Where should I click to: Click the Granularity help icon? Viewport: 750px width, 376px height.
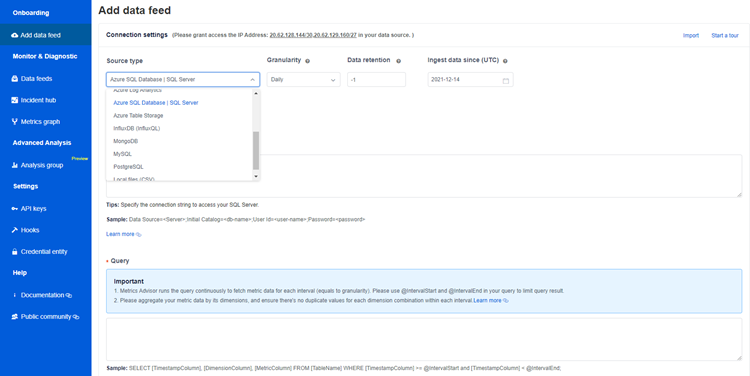coord(308,61)
